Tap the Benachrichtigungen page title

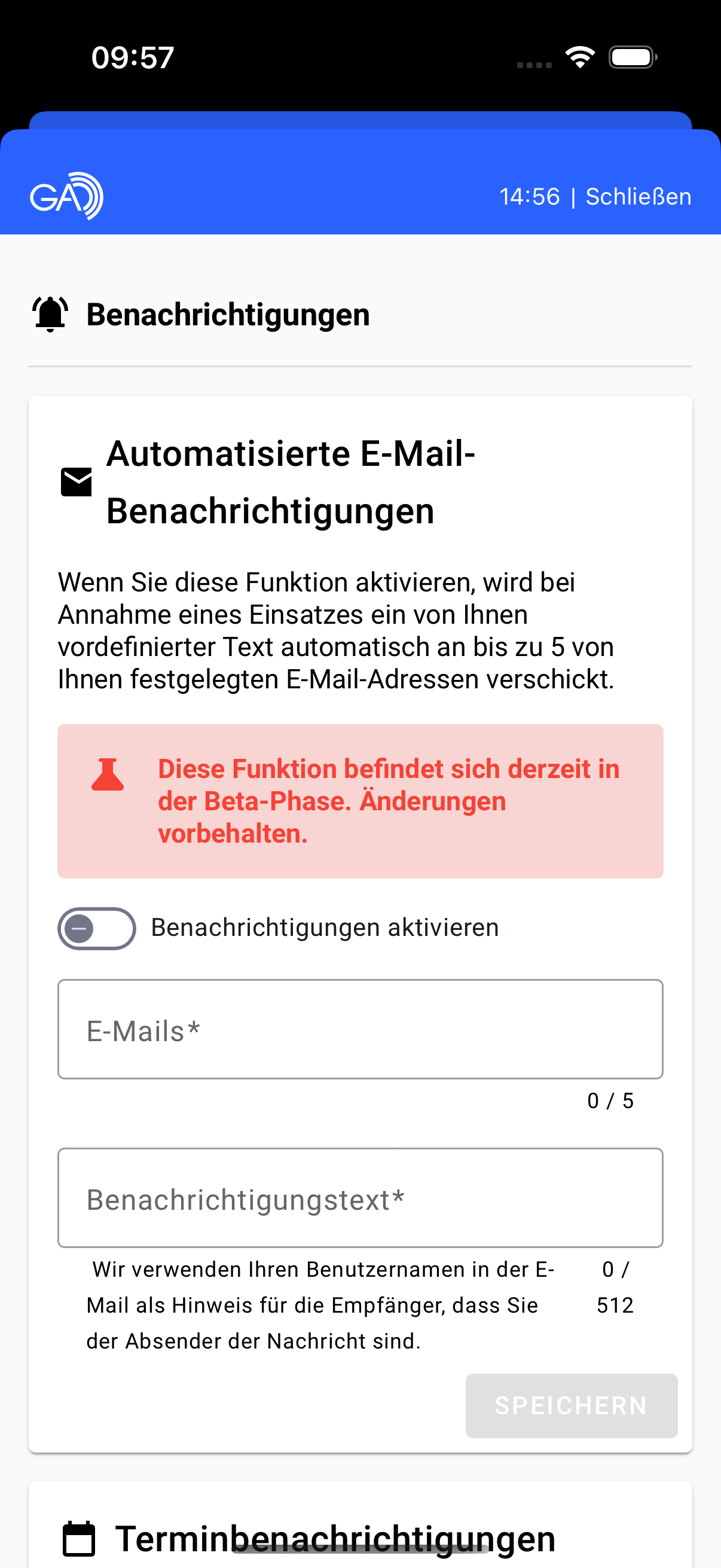coord(228,315)
